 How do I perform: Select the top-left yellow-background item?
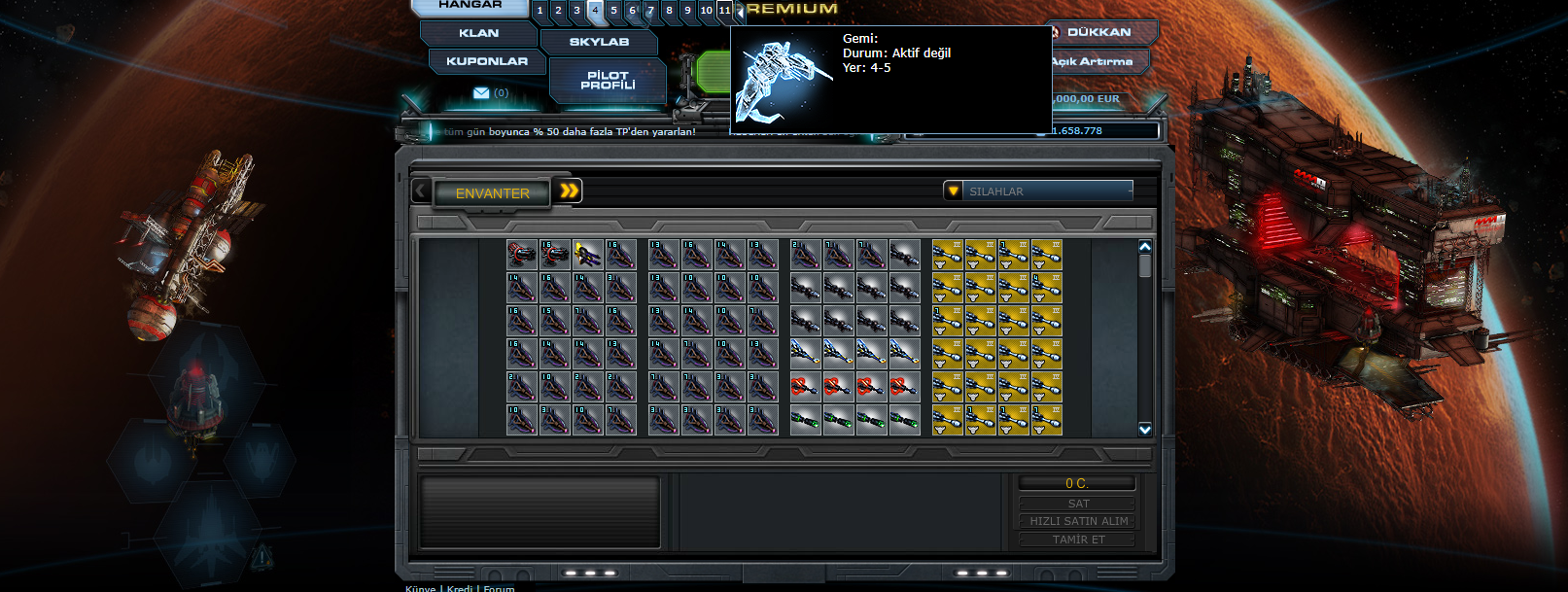pyautogui.click(x=948, y=255)
